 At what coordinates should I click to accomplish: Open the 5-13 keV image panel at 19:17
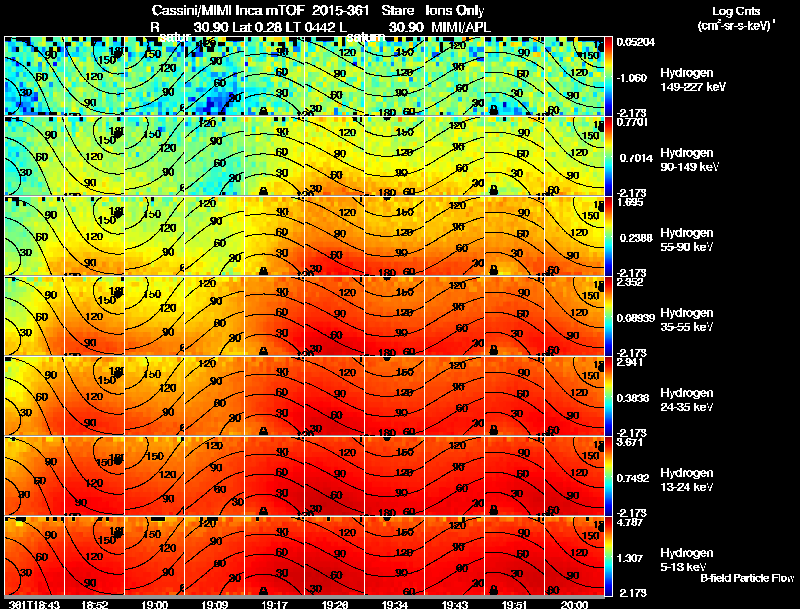274,556
